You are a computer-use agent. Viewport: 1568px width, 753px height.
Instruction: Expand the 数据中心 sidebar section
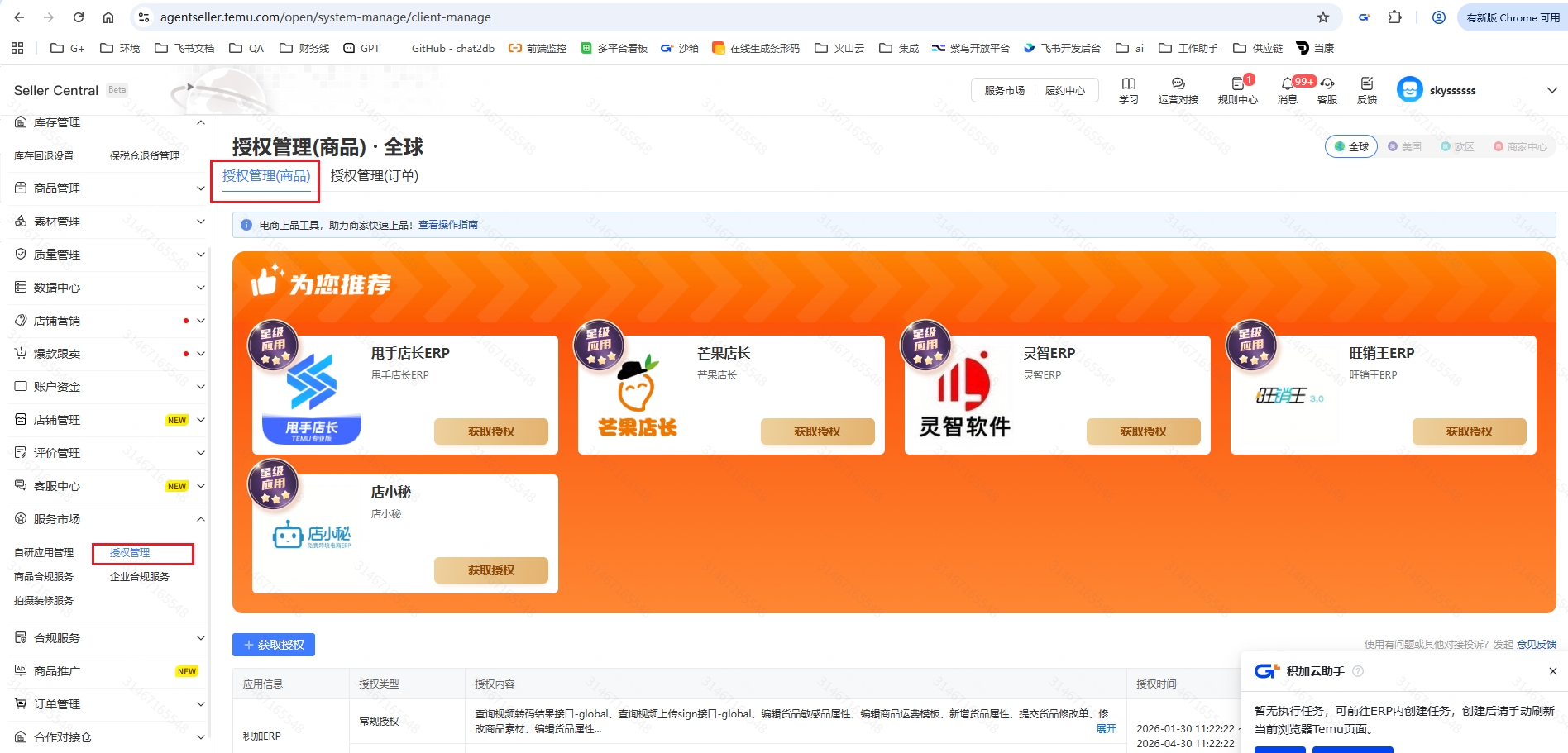pos(200,288)
